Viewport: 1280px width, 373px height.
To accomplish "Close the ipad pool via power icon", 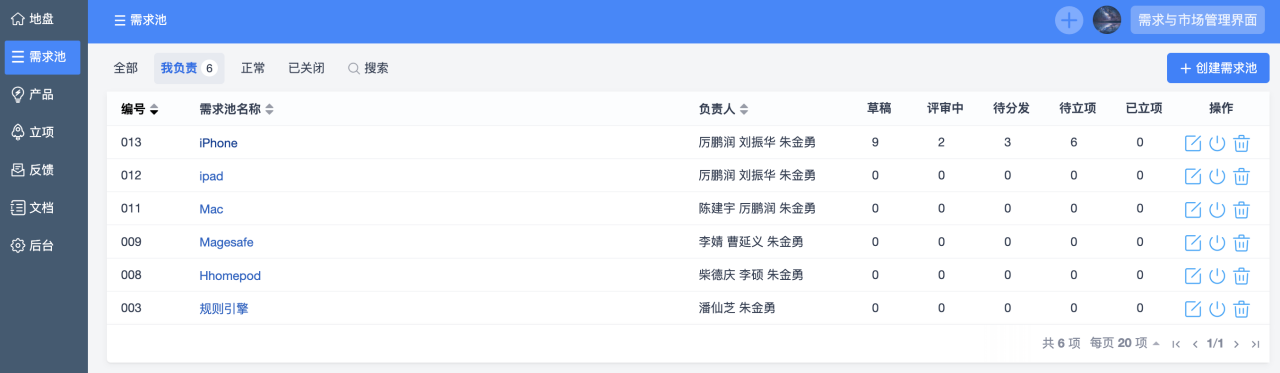I will click(1217, 176).
